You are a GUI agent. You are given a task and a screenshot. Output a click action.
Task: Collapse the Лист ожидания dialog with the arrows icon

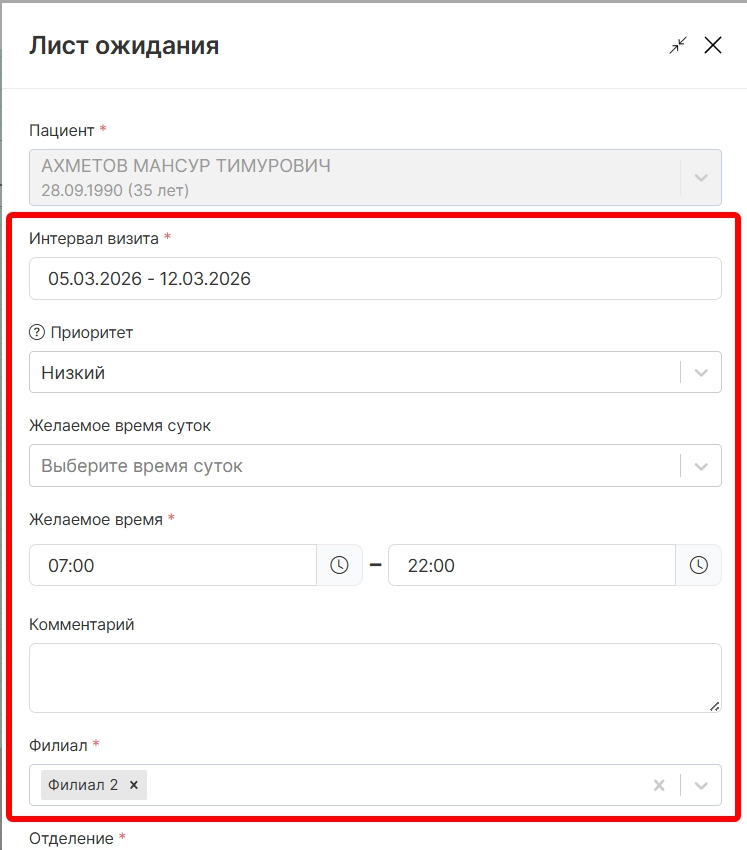[x=678, y=45]
